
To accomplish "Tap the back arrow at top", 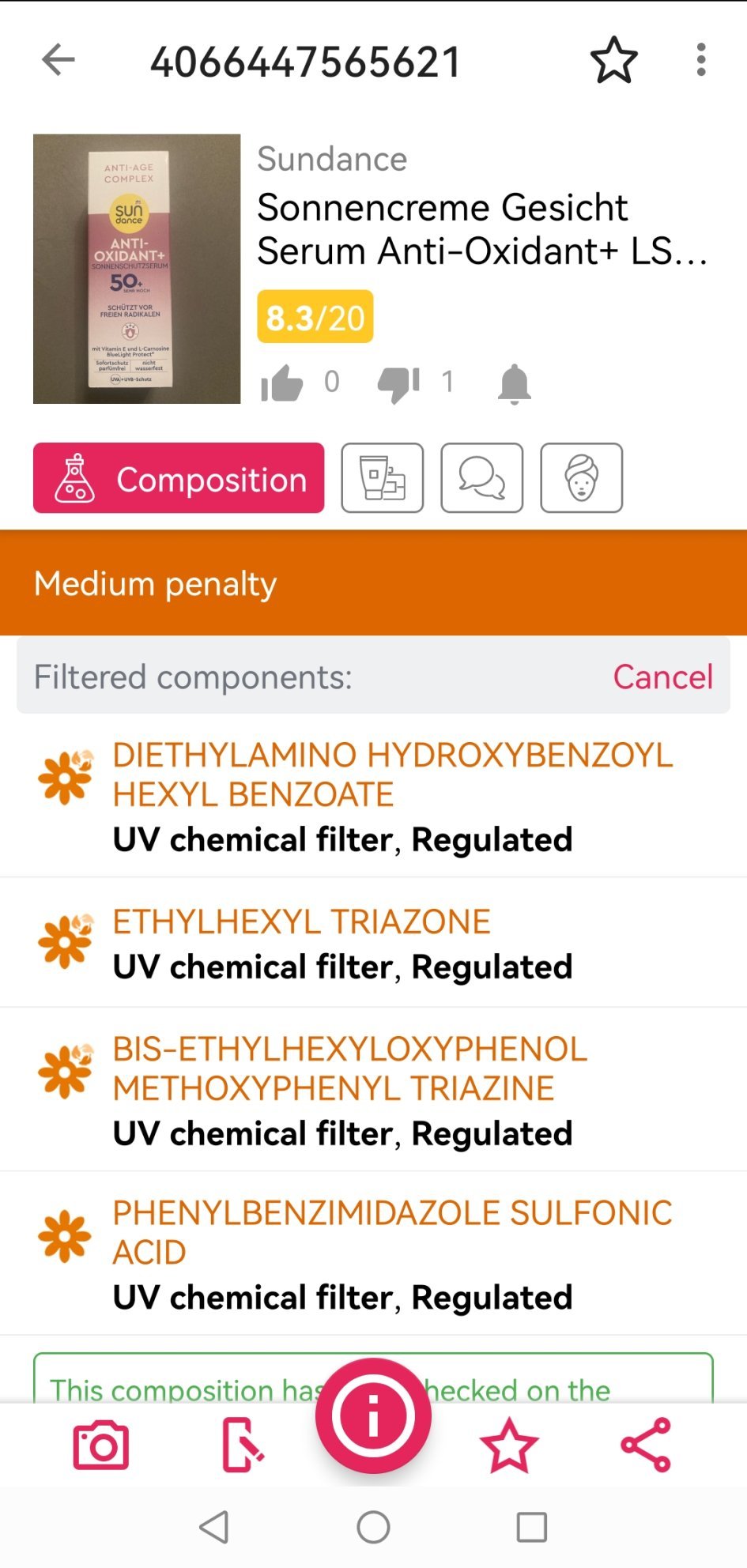I will pyautogui.click(x=58, y=60).
